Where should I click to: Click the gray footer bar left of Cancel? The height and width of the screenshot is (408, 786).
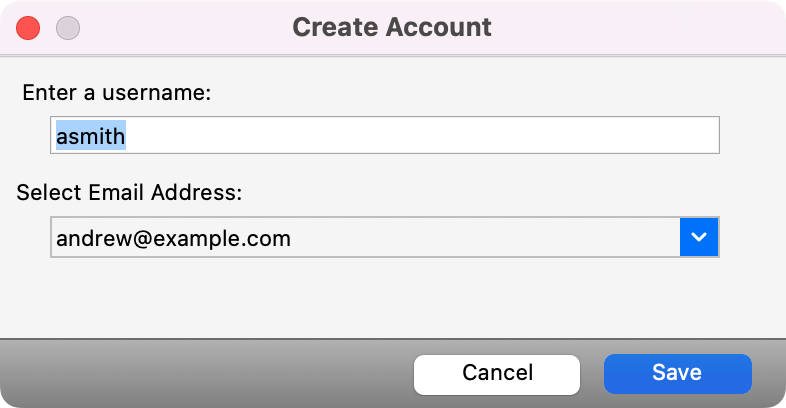pyautogui.click(x=200, y=373)
